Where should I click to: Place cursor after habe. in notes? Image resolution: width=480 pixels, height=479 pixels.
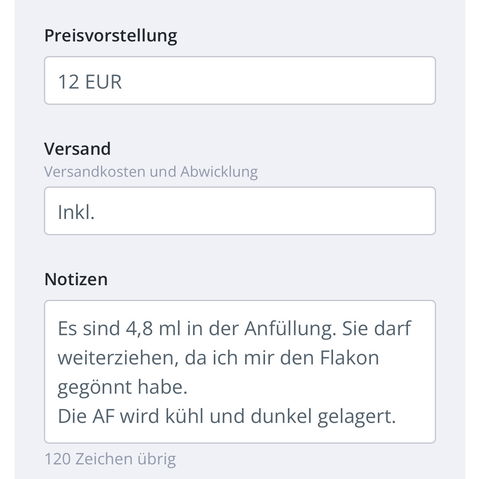point(189,387)
